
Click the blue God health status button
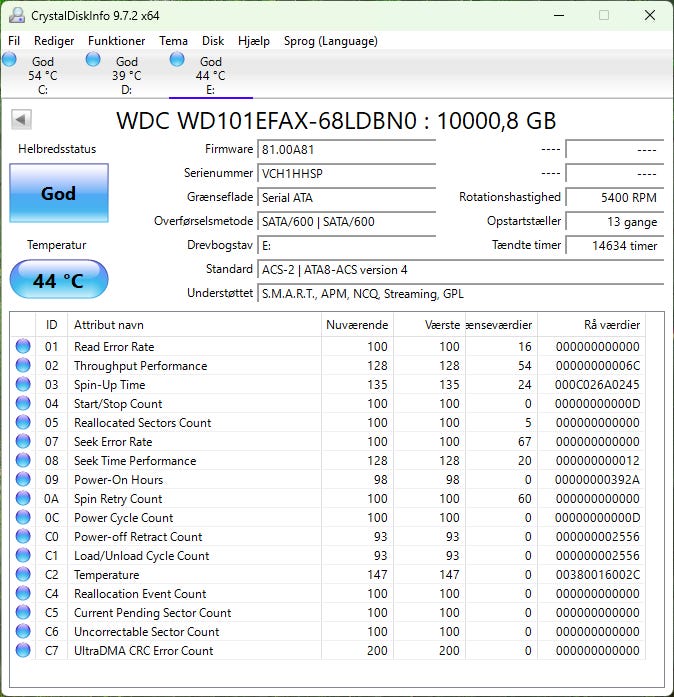point(58,193)
